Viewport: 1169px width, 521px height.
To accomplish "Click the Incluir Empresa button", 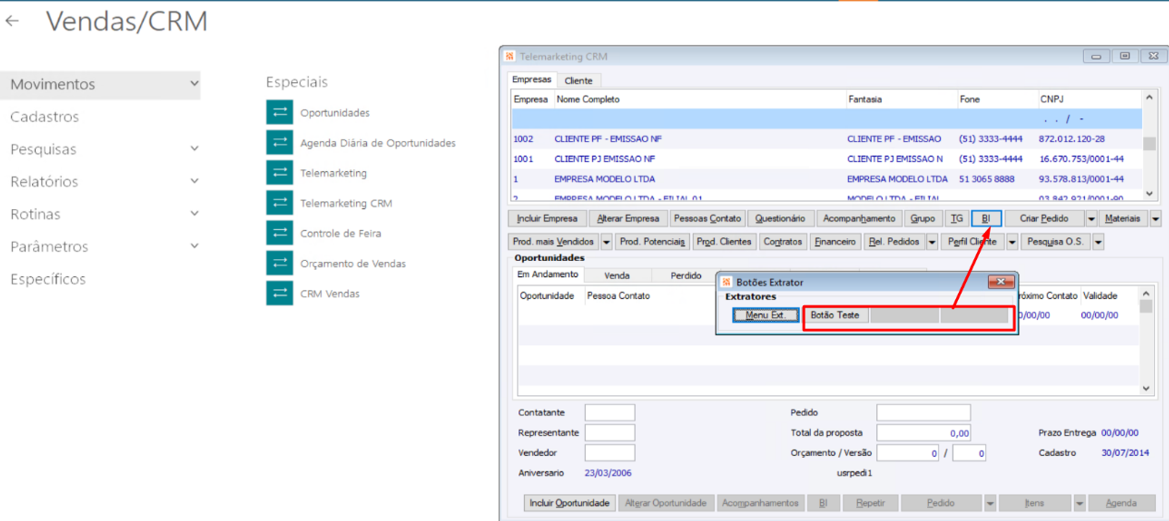I will click(x=547, y=218).
